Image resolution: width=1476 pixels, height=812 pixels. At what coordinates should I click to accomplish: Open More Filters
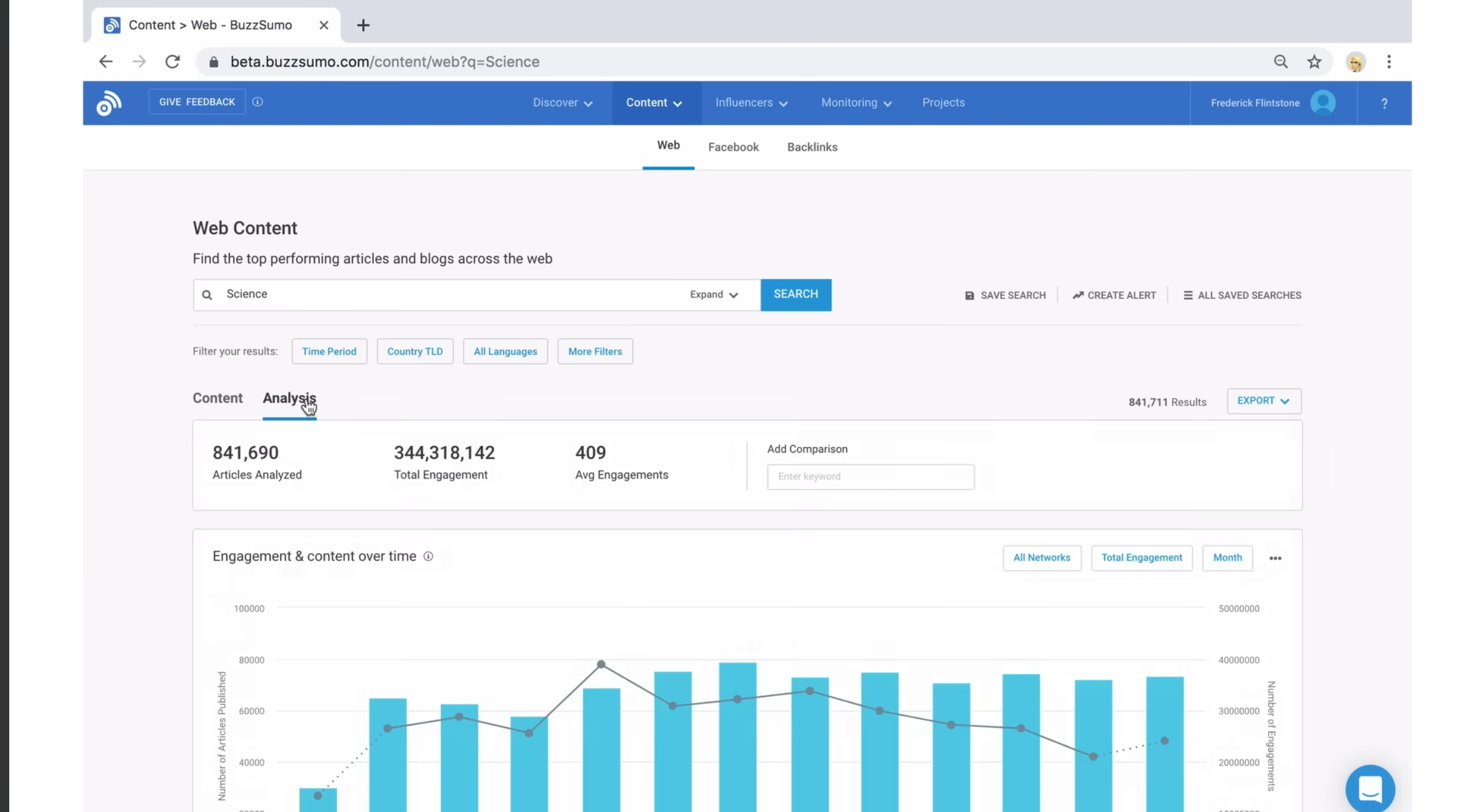(x=595, y=351)
